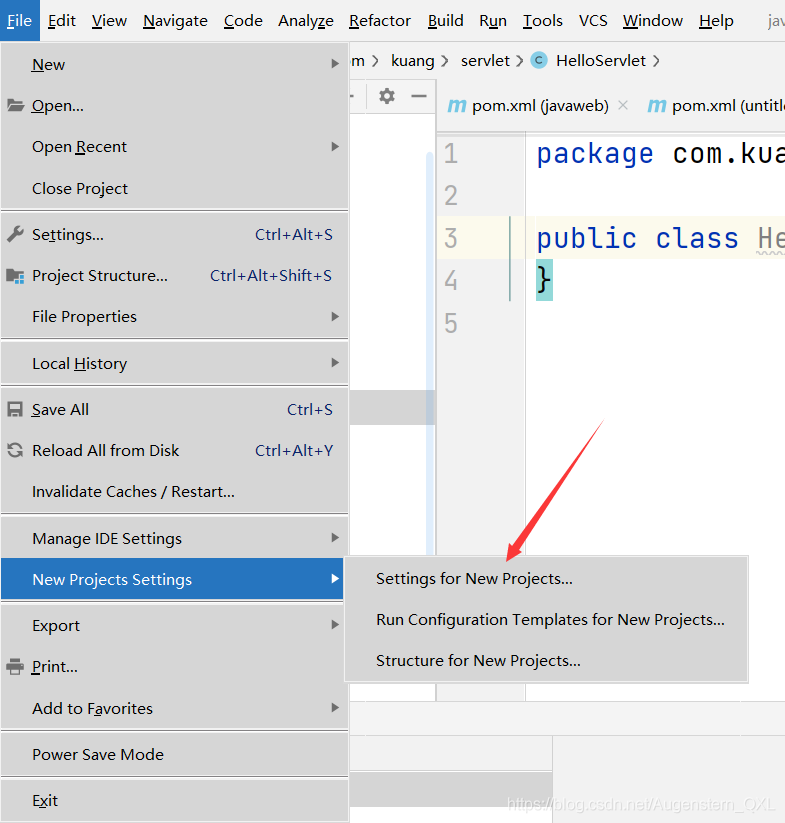Click the kuang breadcrumb

[412, 61]
